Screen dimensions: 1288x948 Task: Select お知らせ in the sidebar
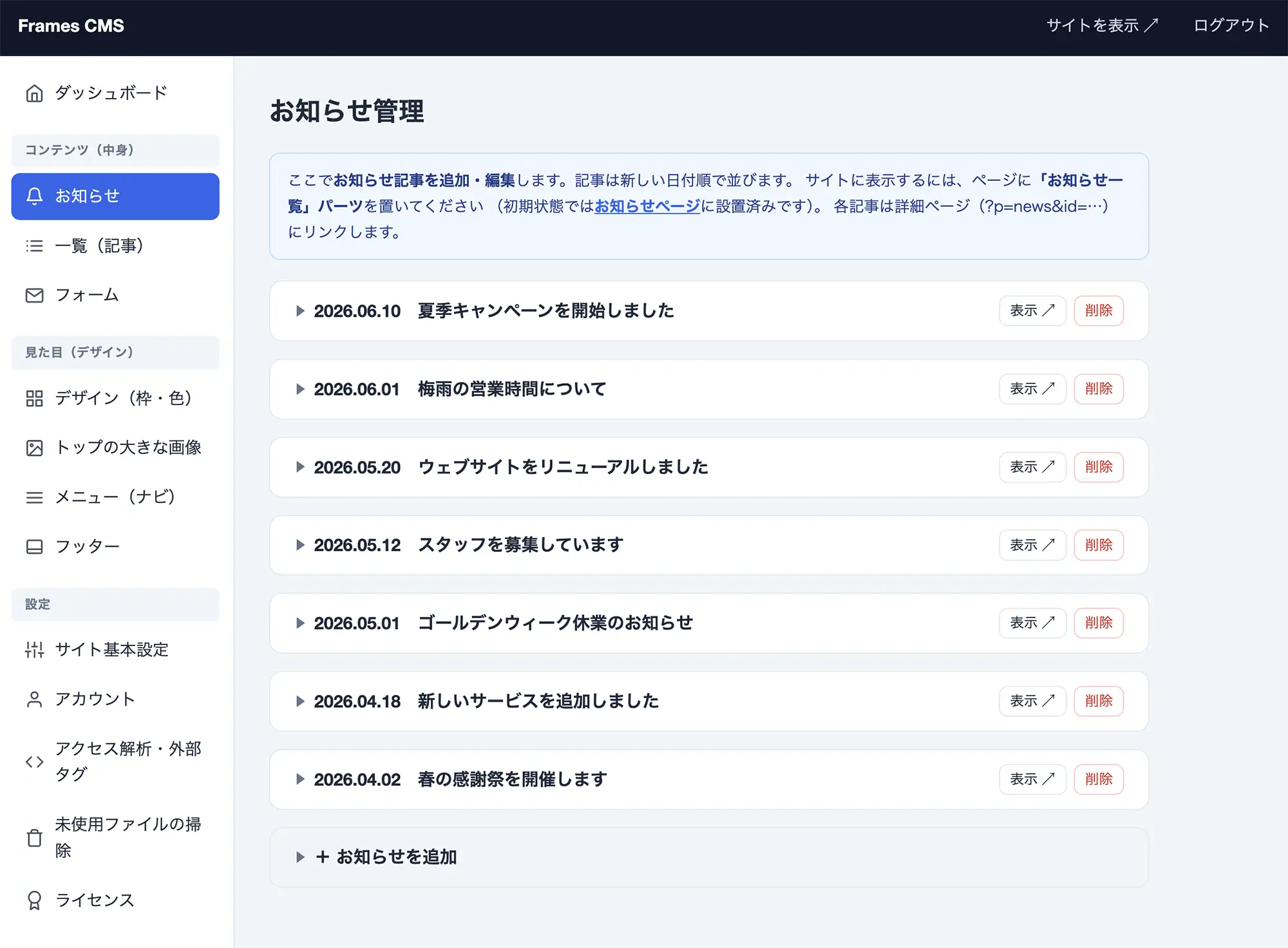click(115, 196)
